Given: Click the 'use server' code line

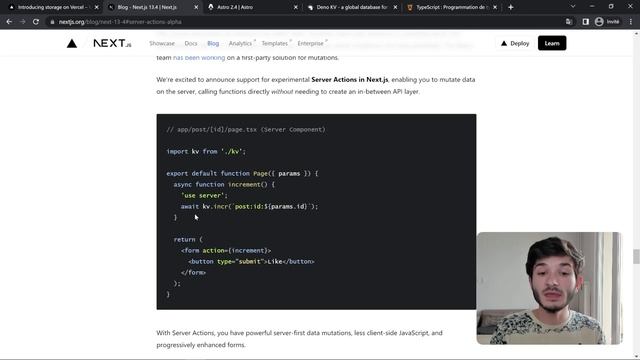Looking at the screenshot, I should click(204, 196).
